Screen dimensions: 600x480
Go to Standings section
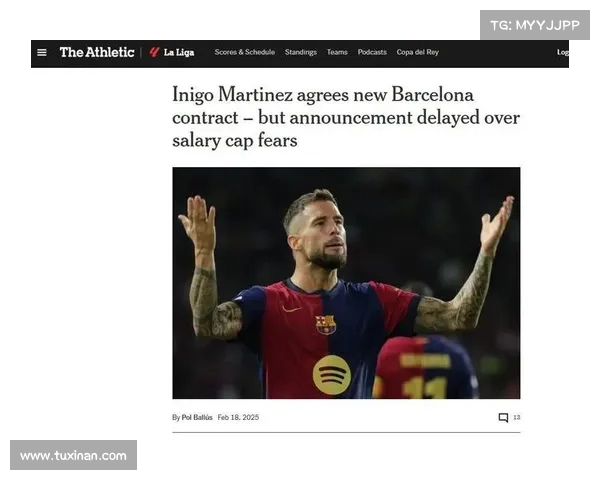[300, 52]
